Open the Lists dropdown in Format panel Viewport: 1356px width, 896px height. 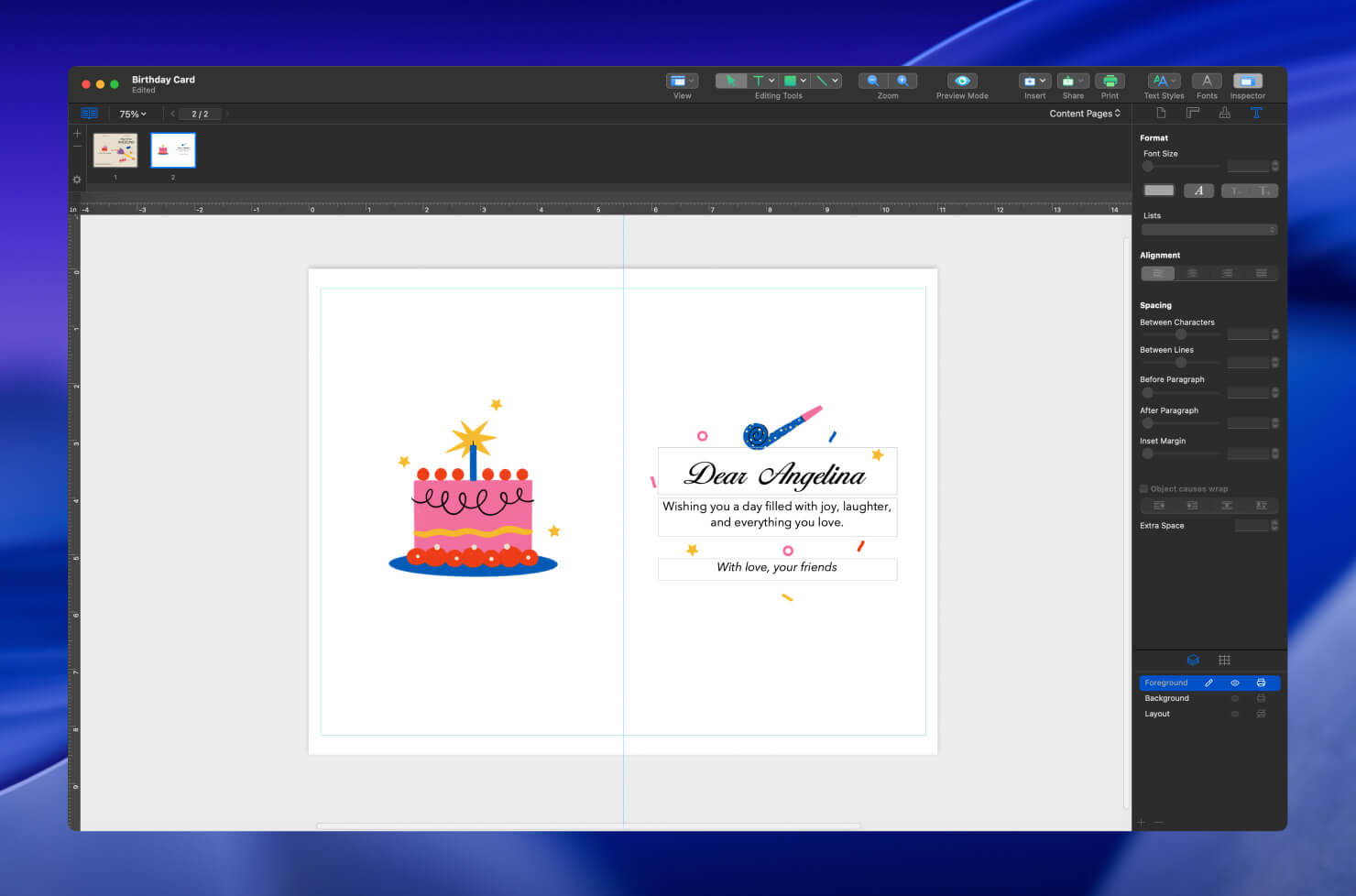point(1208,229)
